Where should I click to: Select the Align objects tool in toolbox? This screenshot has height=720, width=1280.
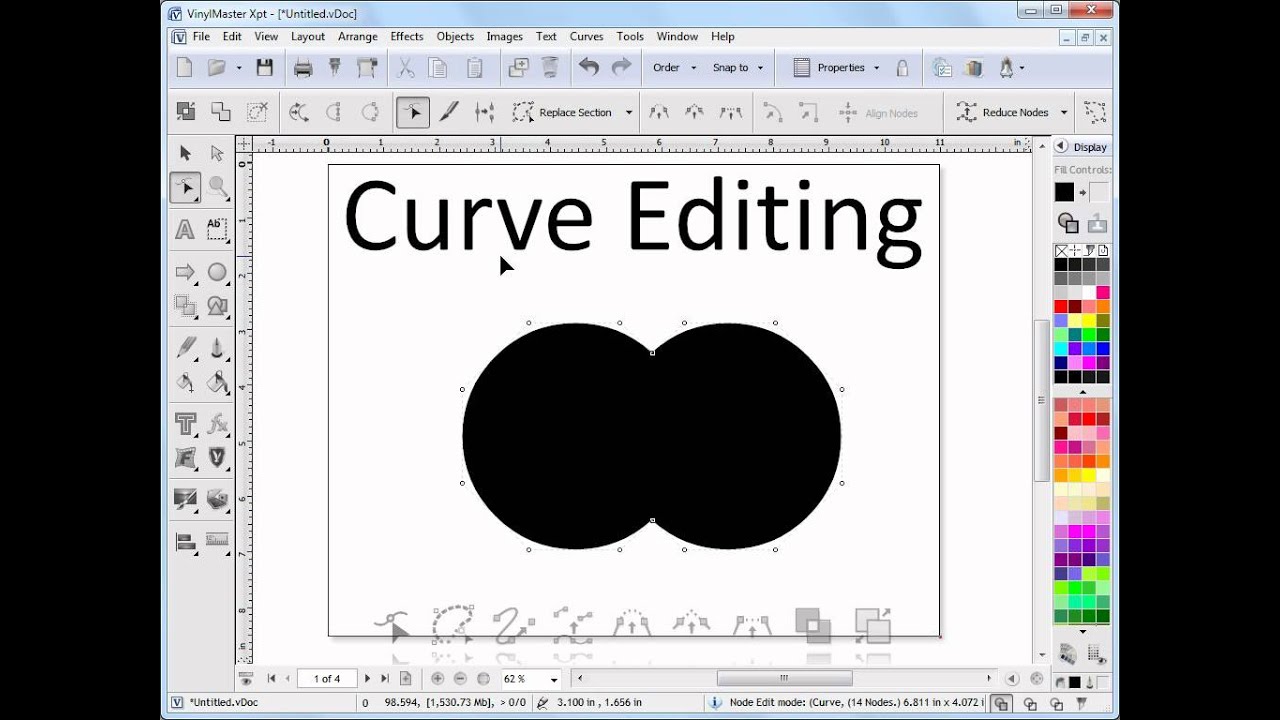pos(185,540)
